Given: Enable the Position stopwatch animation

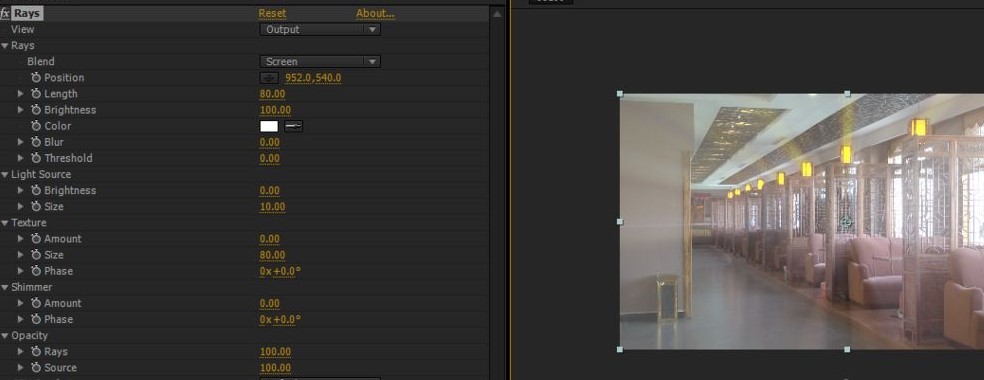Looking at the screenshot, I should click(x=36, y=77).
